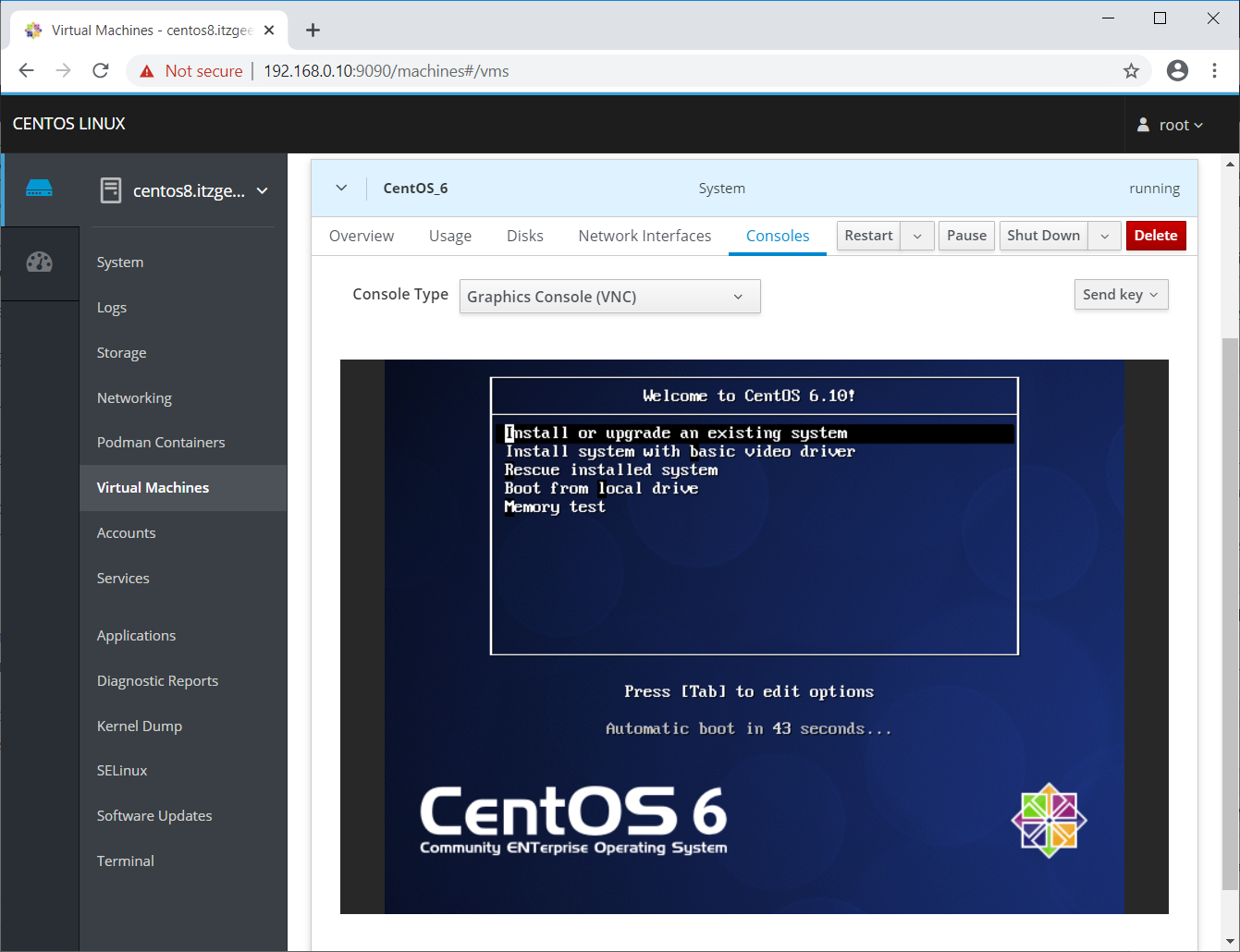Click the back navigation arrow
Image resolution: width=1240 pixels, height=952 pixels.
pos(27,71)
